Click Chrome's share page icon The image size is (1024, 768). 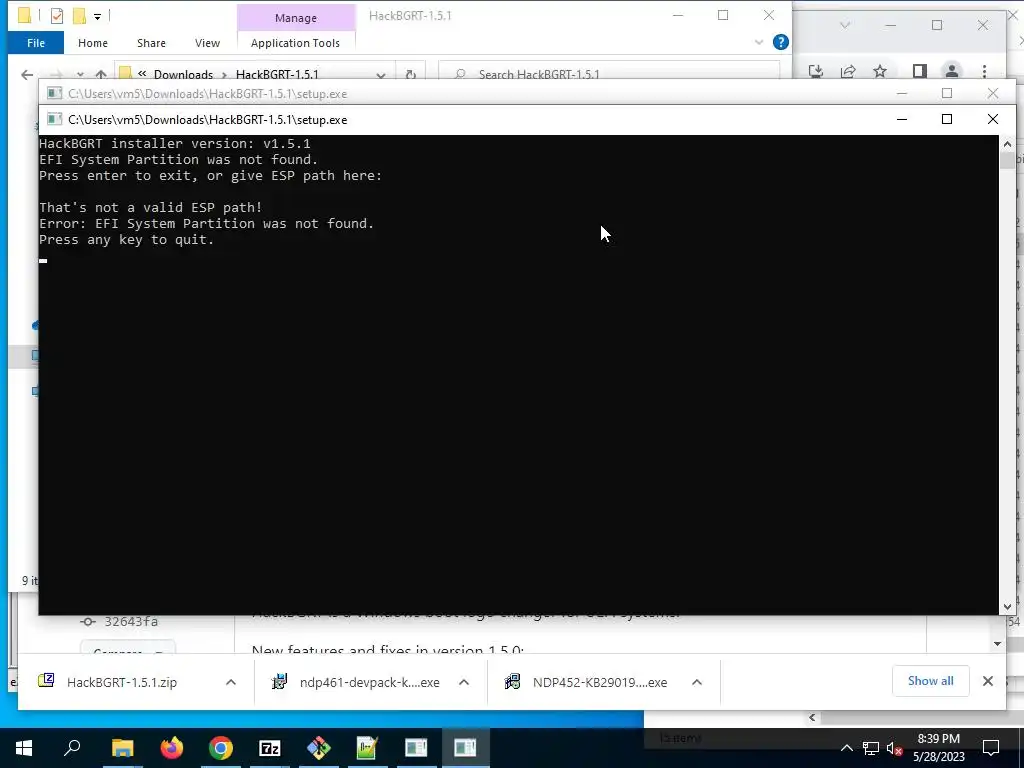[x=848, y=71]
